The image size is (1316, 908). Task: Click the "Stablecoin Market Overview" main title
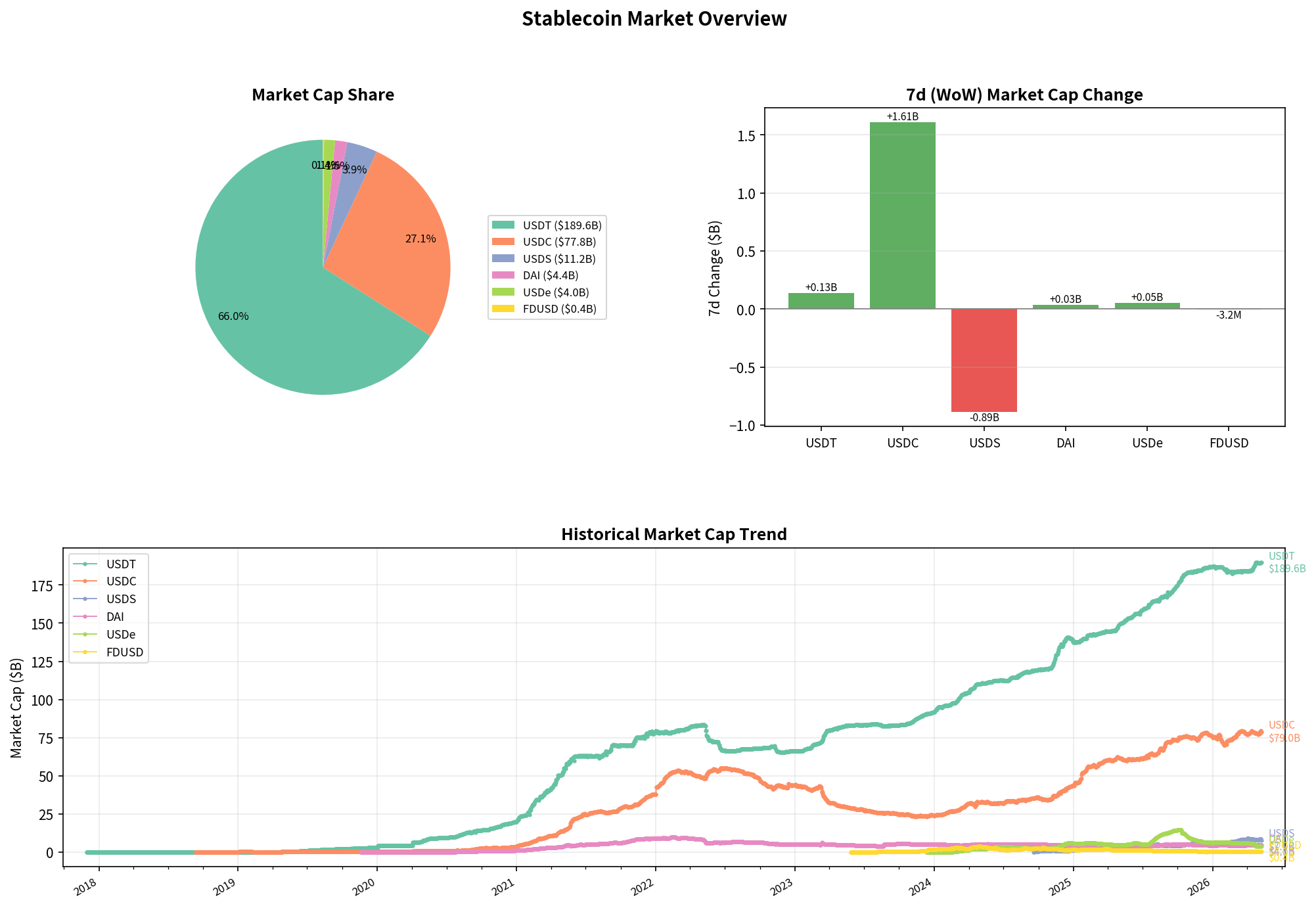(x=654, y=19)
